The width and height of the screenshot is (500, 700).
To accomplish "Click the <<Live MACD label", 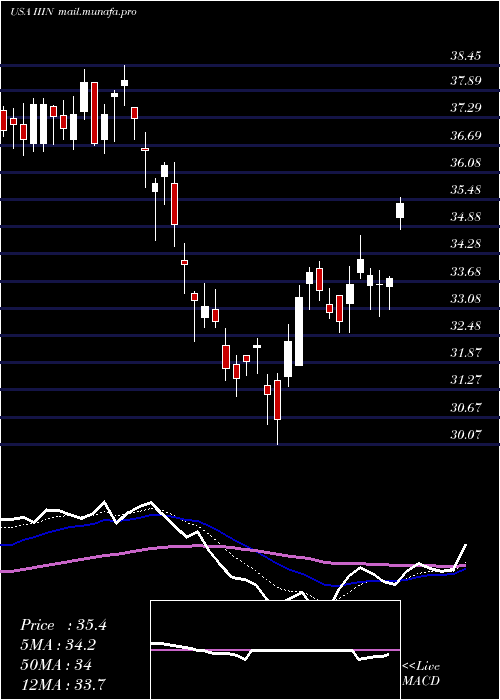I will pos(421,674).
